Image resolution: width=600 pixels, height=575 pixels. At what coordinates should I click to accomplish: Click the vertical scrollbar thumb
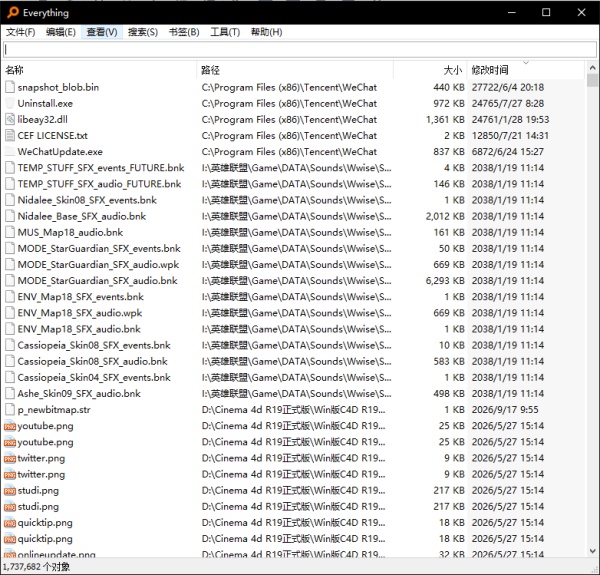(x=592, y=80)
